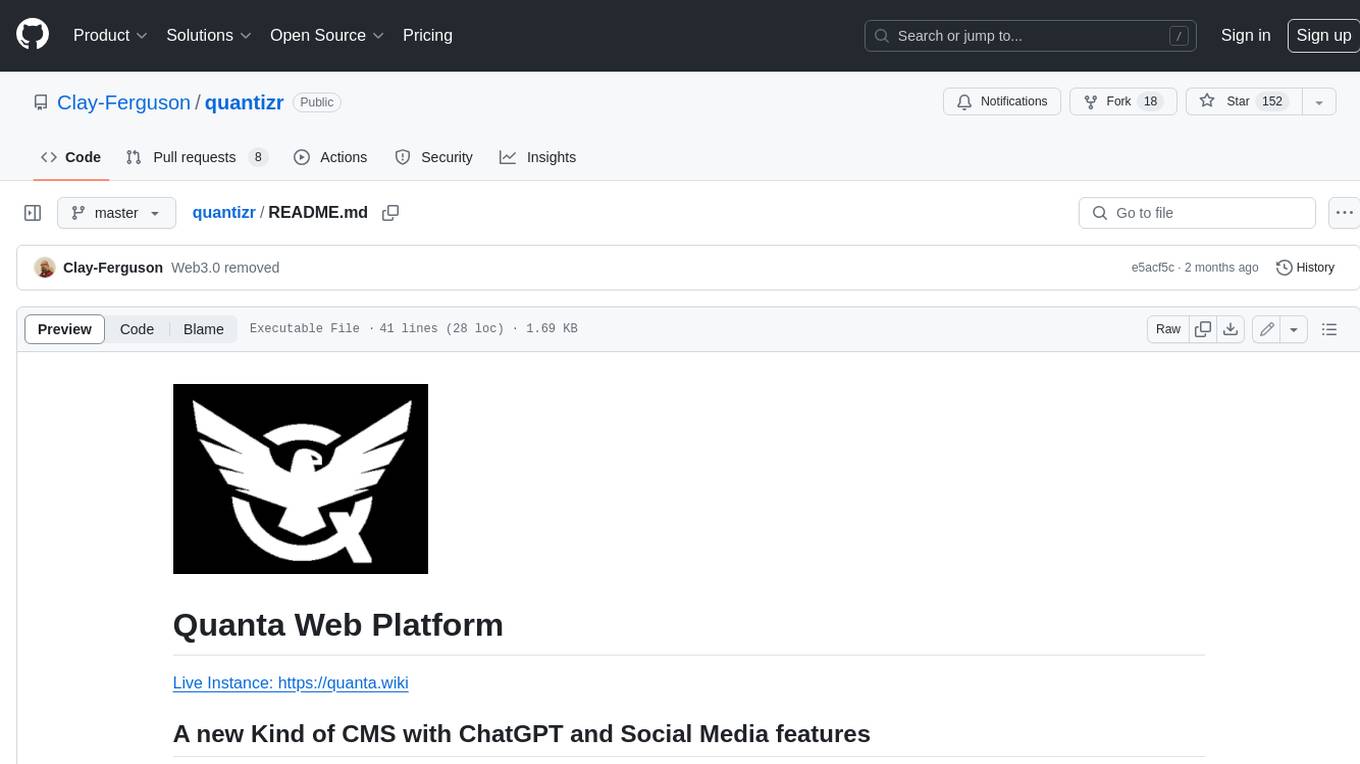Screen dimensions: 1360x764
Task: Click the Clay-Ferguson avatar image
Action: [x=44, y=268]
